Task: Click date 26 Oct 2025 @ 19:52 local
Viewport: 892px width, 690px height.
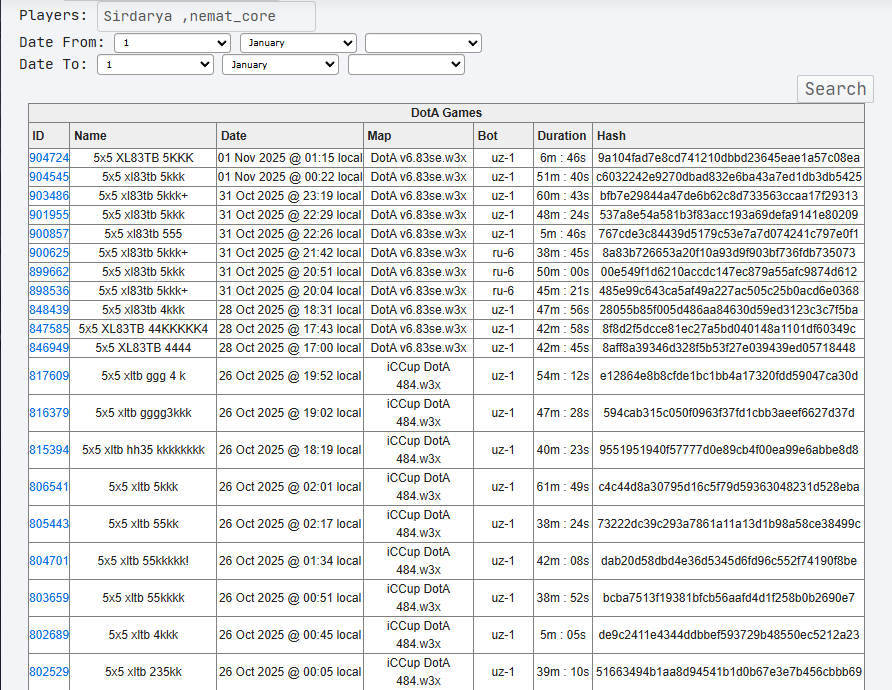Action: [290, 376]
